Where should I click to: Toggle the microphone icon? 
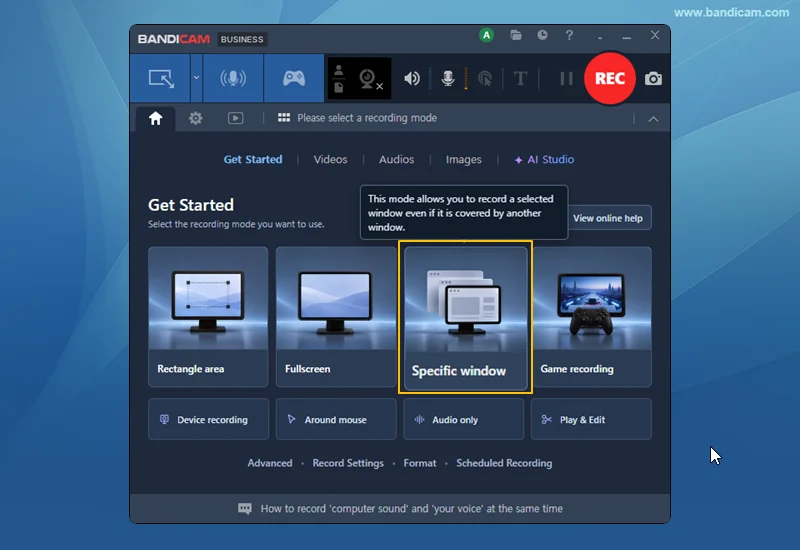click(x=448, y=79)
